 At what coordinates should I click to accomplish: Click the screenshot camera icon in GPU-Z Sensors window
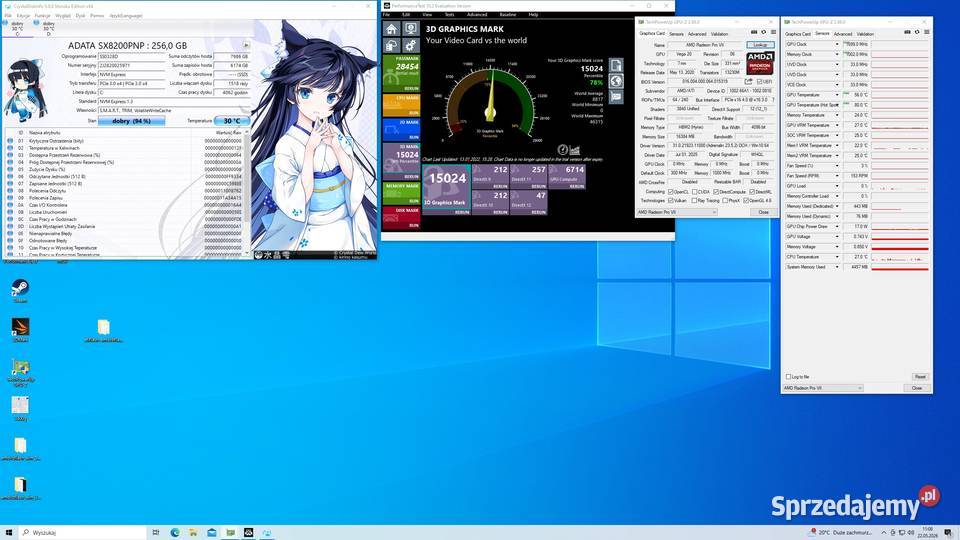coord(907,32)
